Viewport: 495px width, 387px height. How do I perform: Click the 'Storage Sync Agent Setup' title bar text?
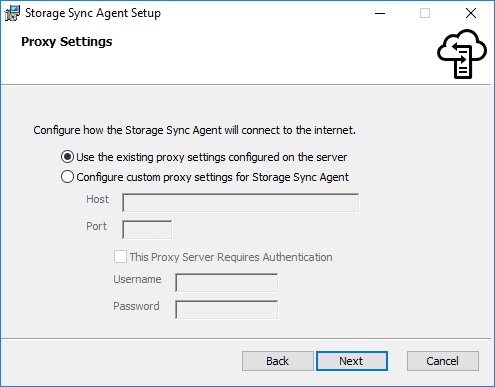(x=93, y=13)
